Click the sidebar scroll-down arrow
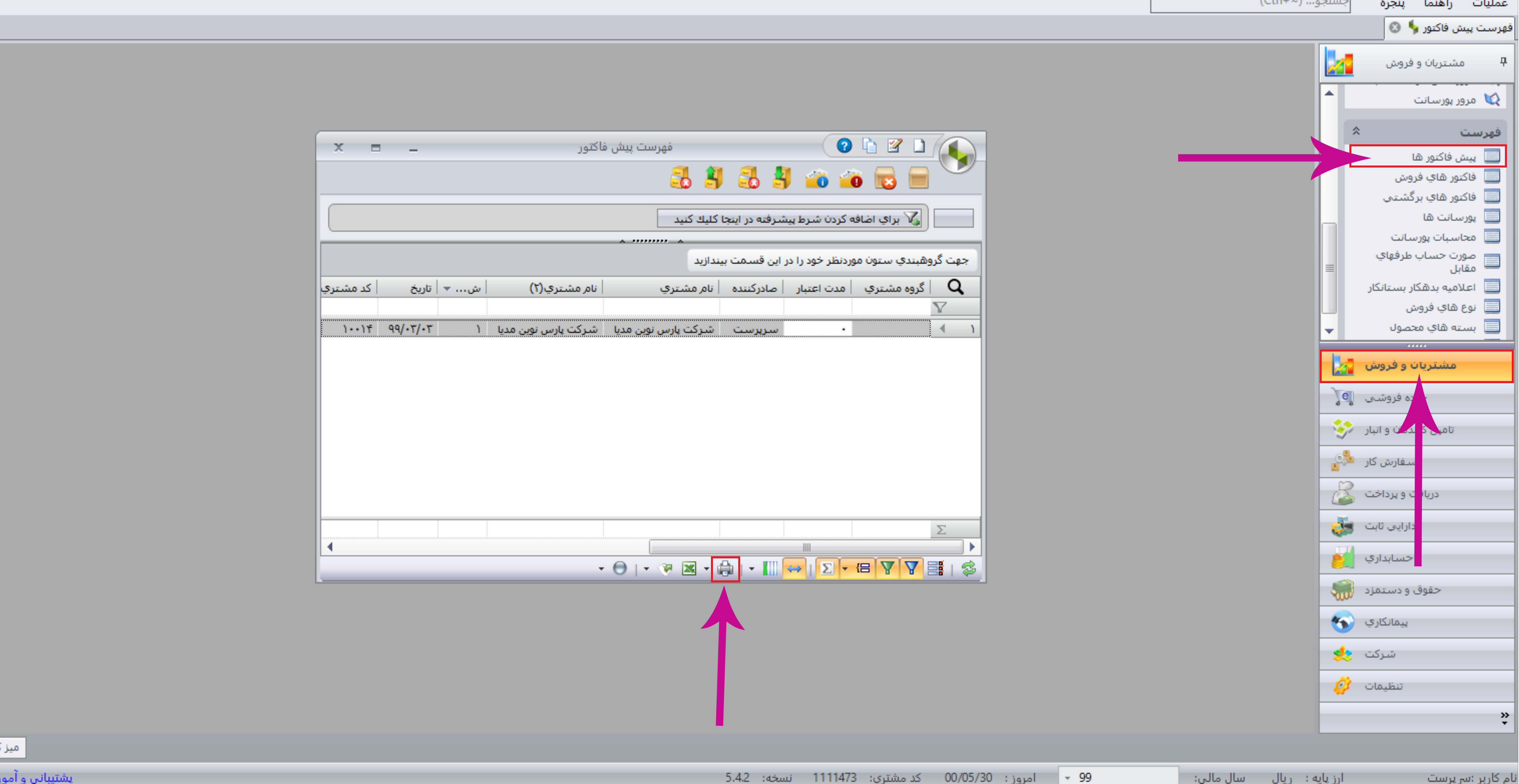The image size is (1519, 784). point(1329,331)
